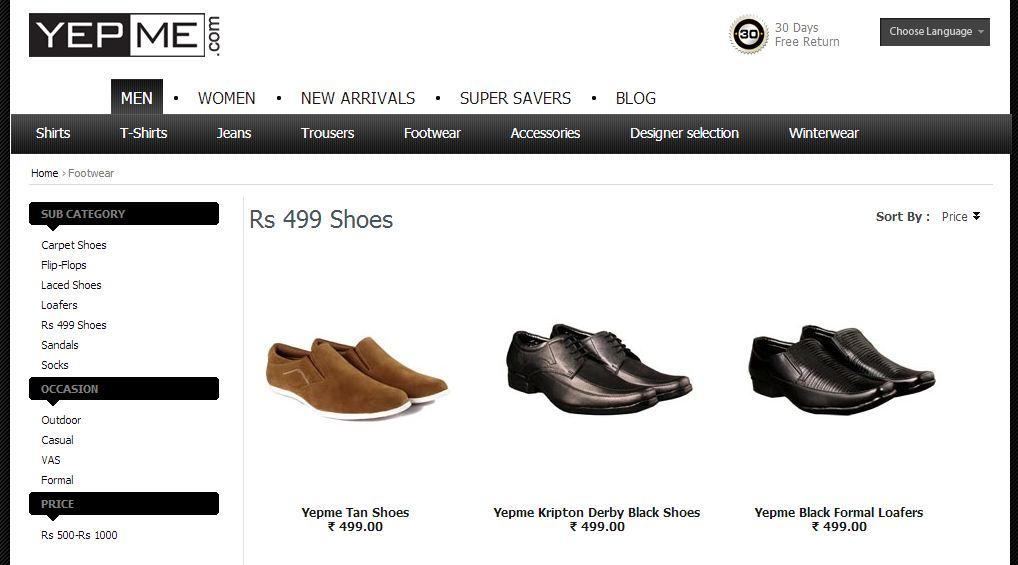
Task: Click the YepMe.com logo
Action: click(x=124, y=36)
